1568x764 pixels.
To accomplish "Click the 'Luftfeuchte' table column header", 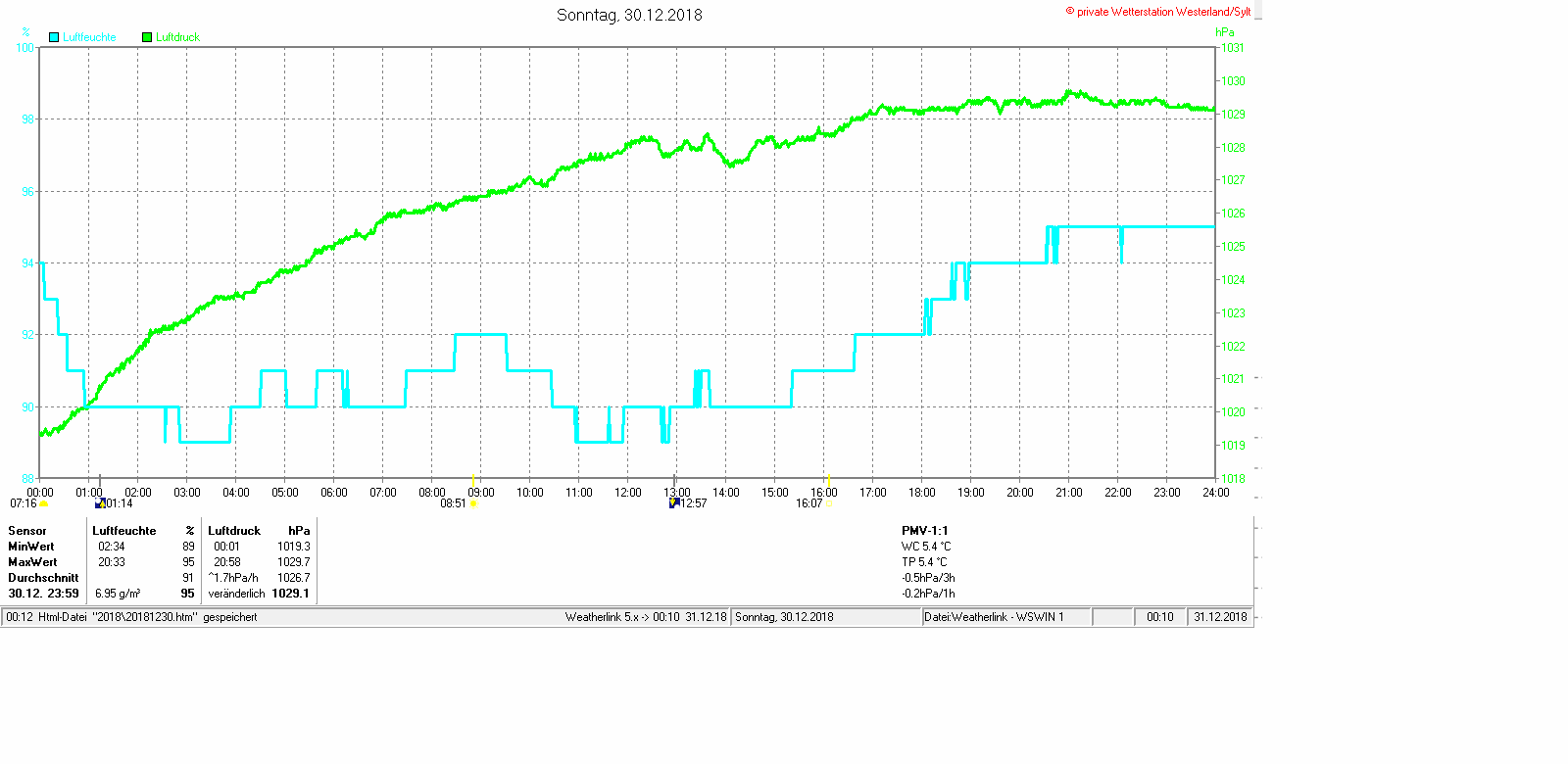I will click(x=124, y=531).
